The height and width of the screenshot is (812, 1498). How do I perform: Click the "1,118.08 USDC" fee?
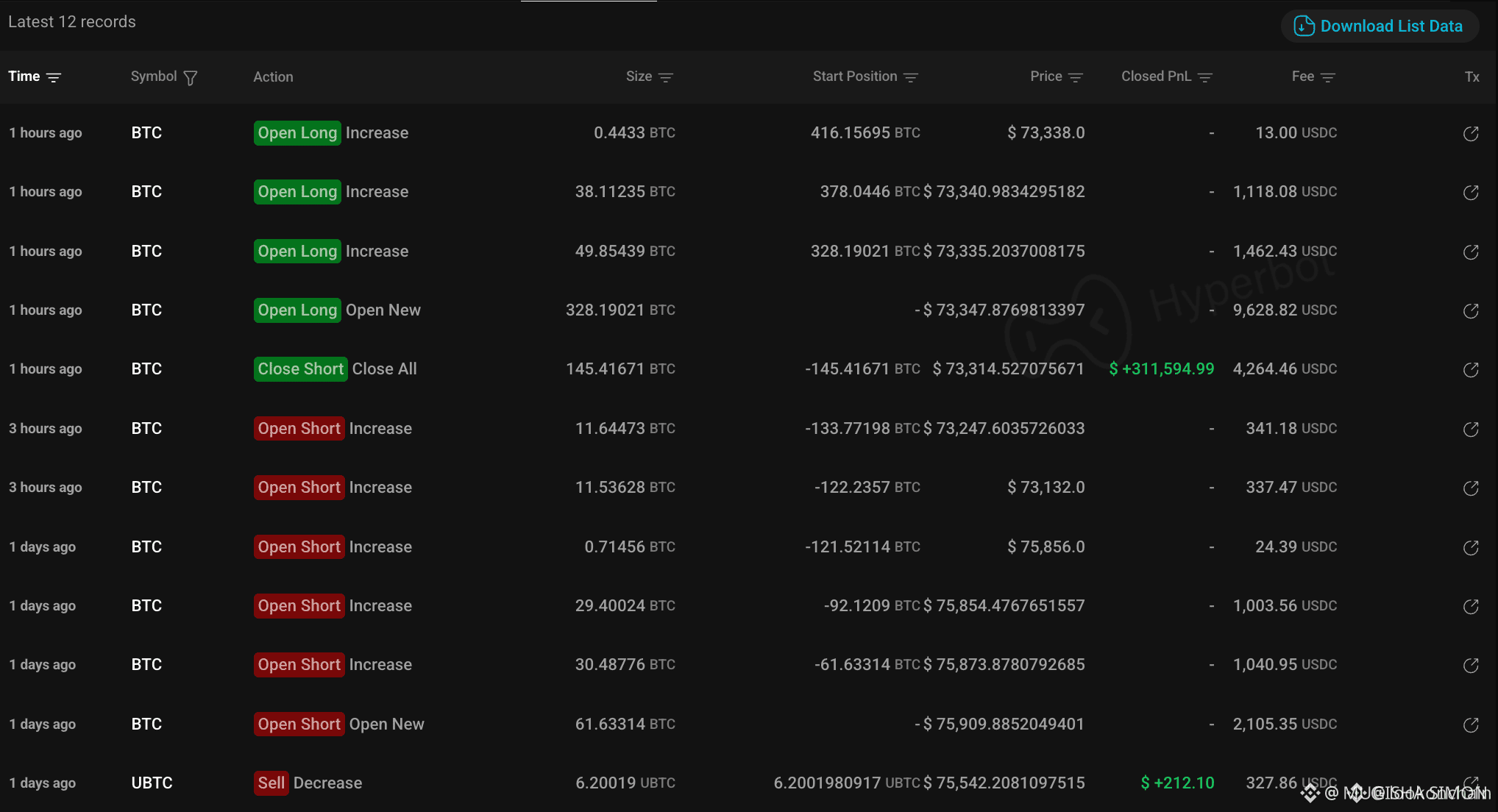[1285, 191]
